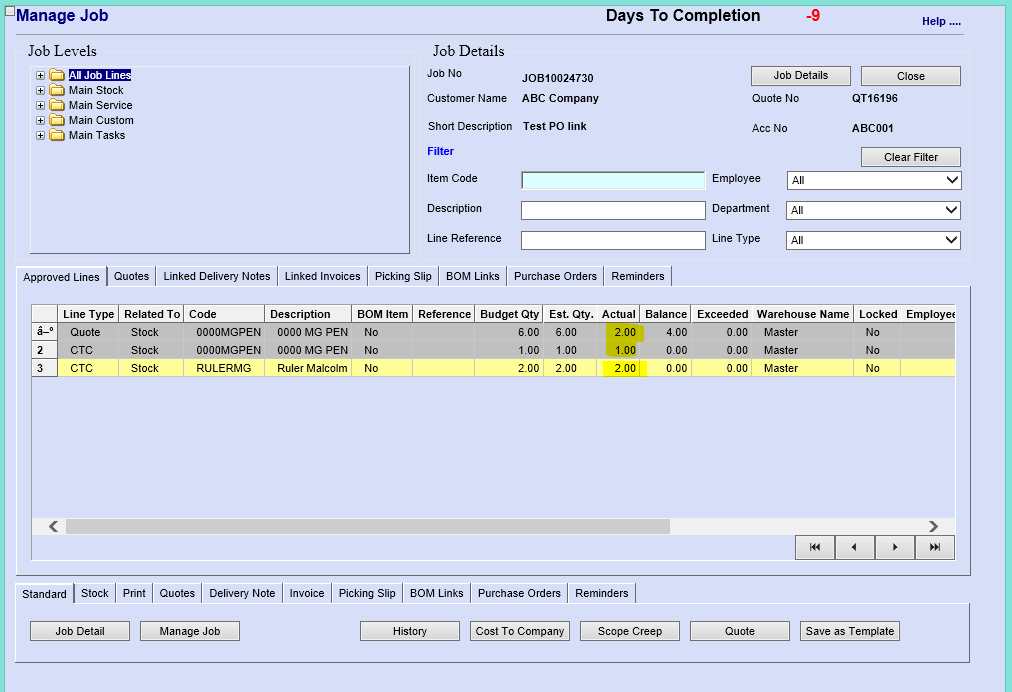Go to previous record arrow button

click(854, 547)
